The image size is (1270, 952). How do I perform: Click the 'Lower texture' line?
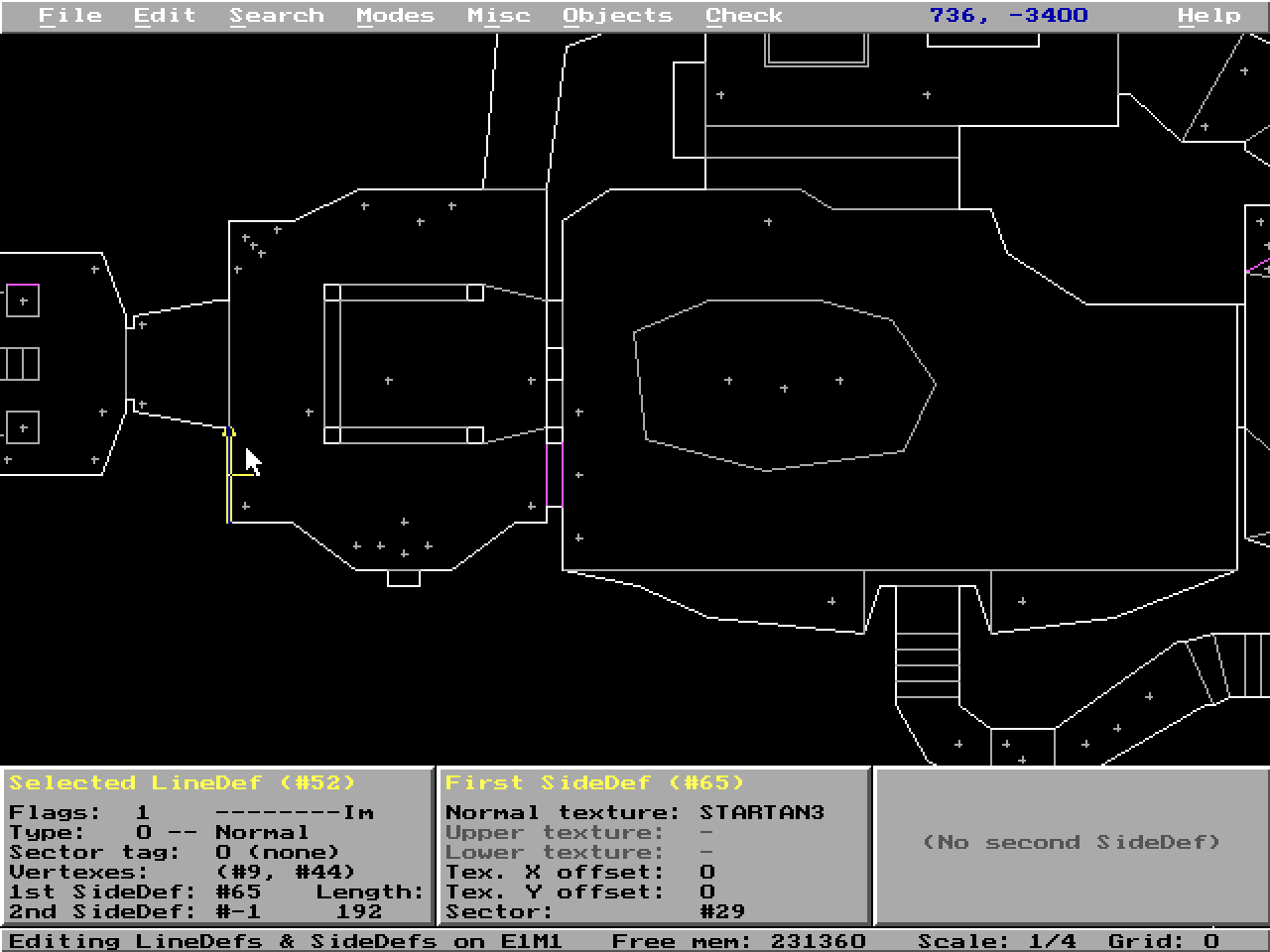click(579, 852)
